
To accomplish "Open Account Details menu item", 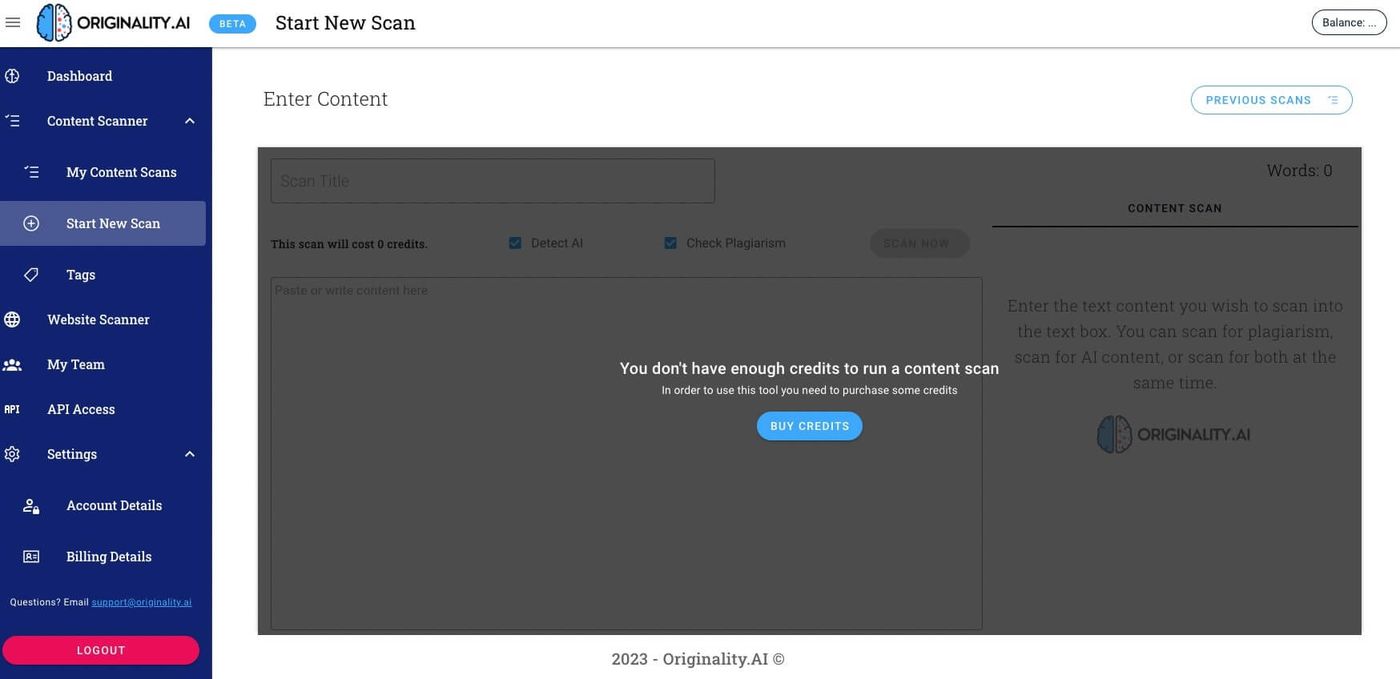I will point(114,505).
